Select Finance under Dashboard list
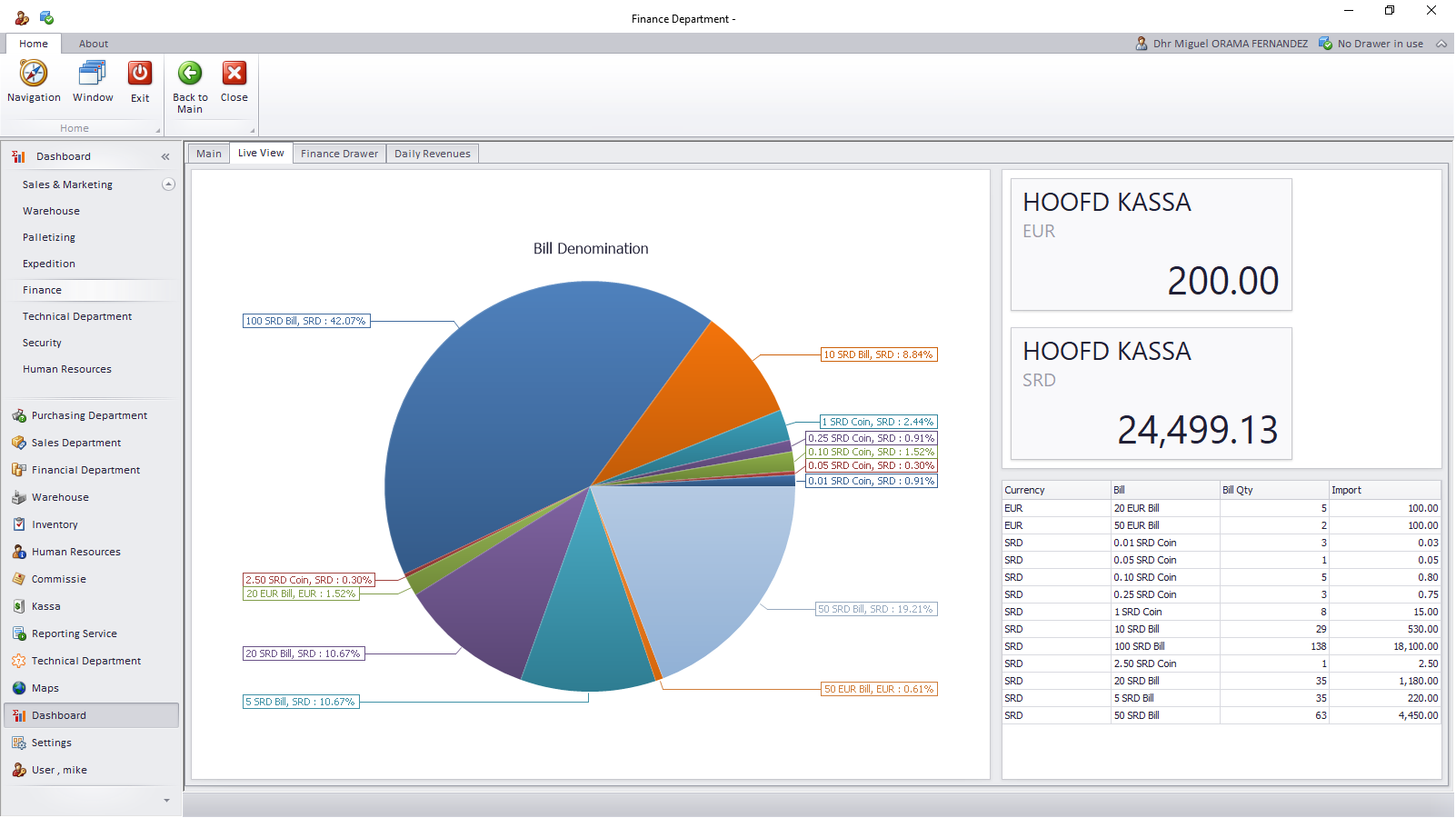Screen dimensions: 1456x818 pyautogui.click(x=43, y=290)
